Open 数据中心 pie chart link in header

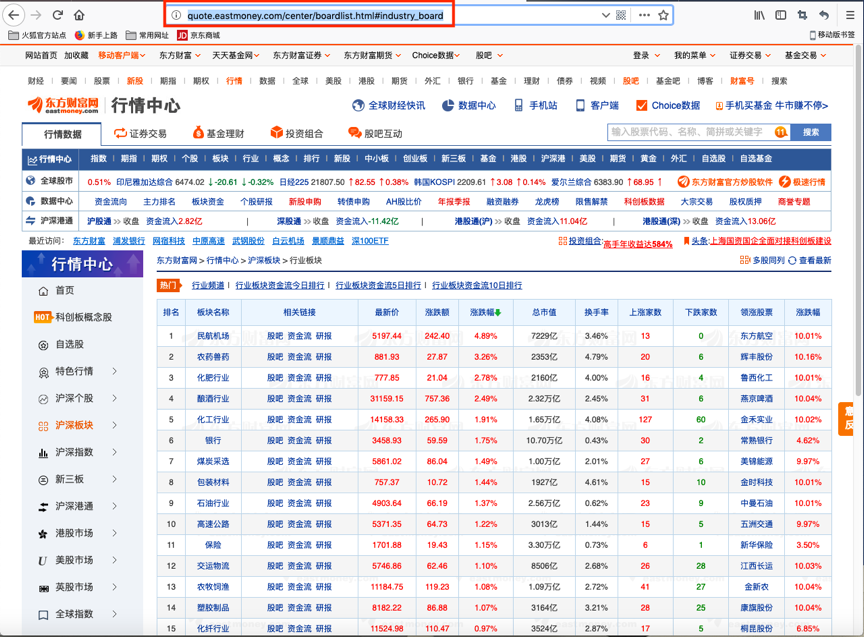coord(469,105)
